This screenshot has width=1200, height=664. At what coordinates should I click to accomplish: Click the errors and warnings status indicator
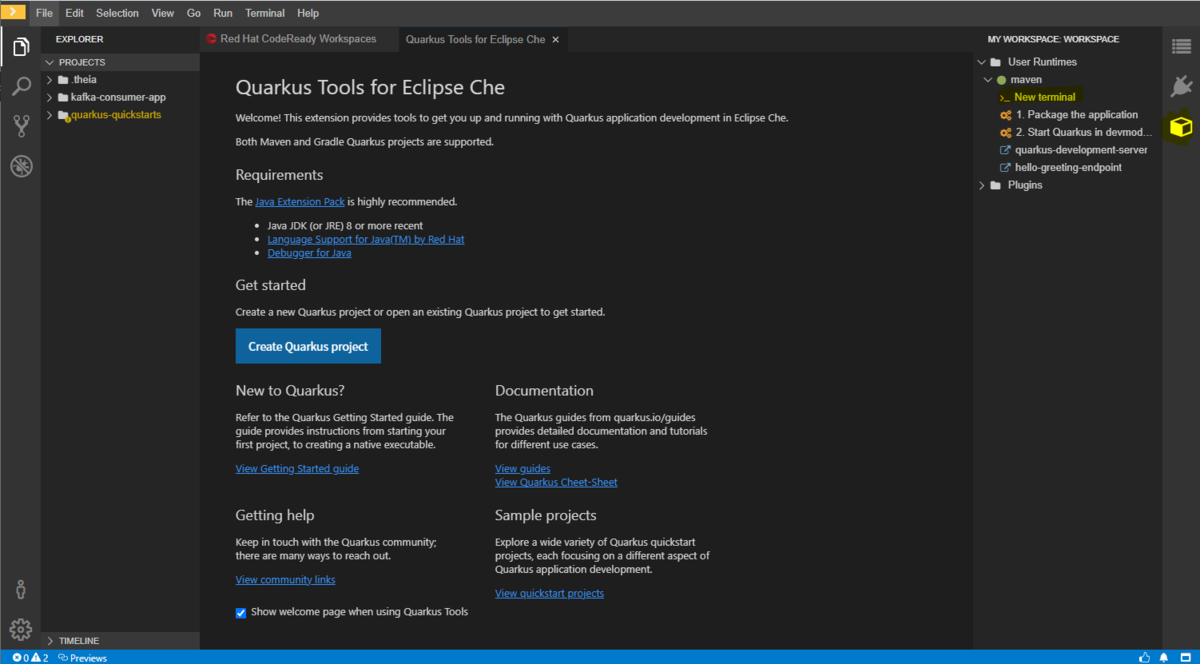click(30, 657)
